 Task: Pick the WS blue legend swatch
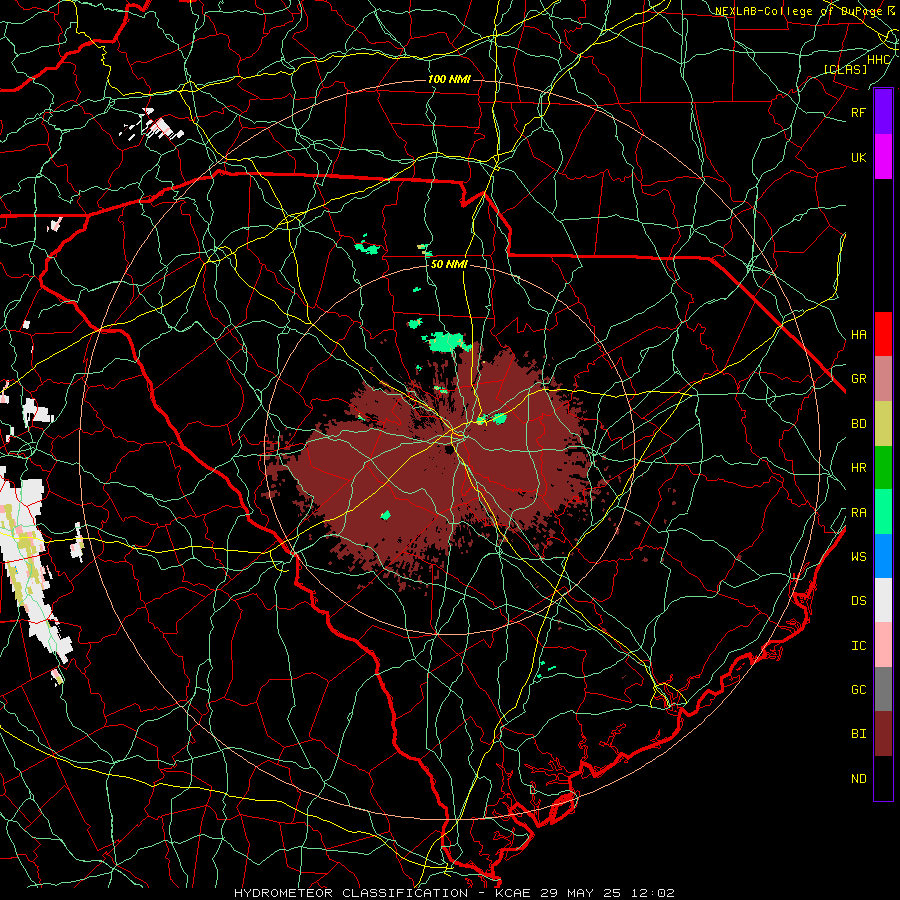pos(883,556)
